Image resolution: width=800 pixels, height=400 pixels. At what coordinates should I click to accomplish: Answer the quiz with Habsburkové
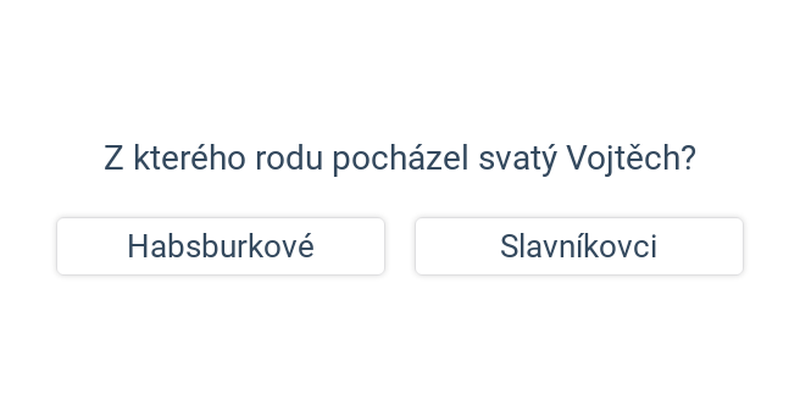click(220, 246)
